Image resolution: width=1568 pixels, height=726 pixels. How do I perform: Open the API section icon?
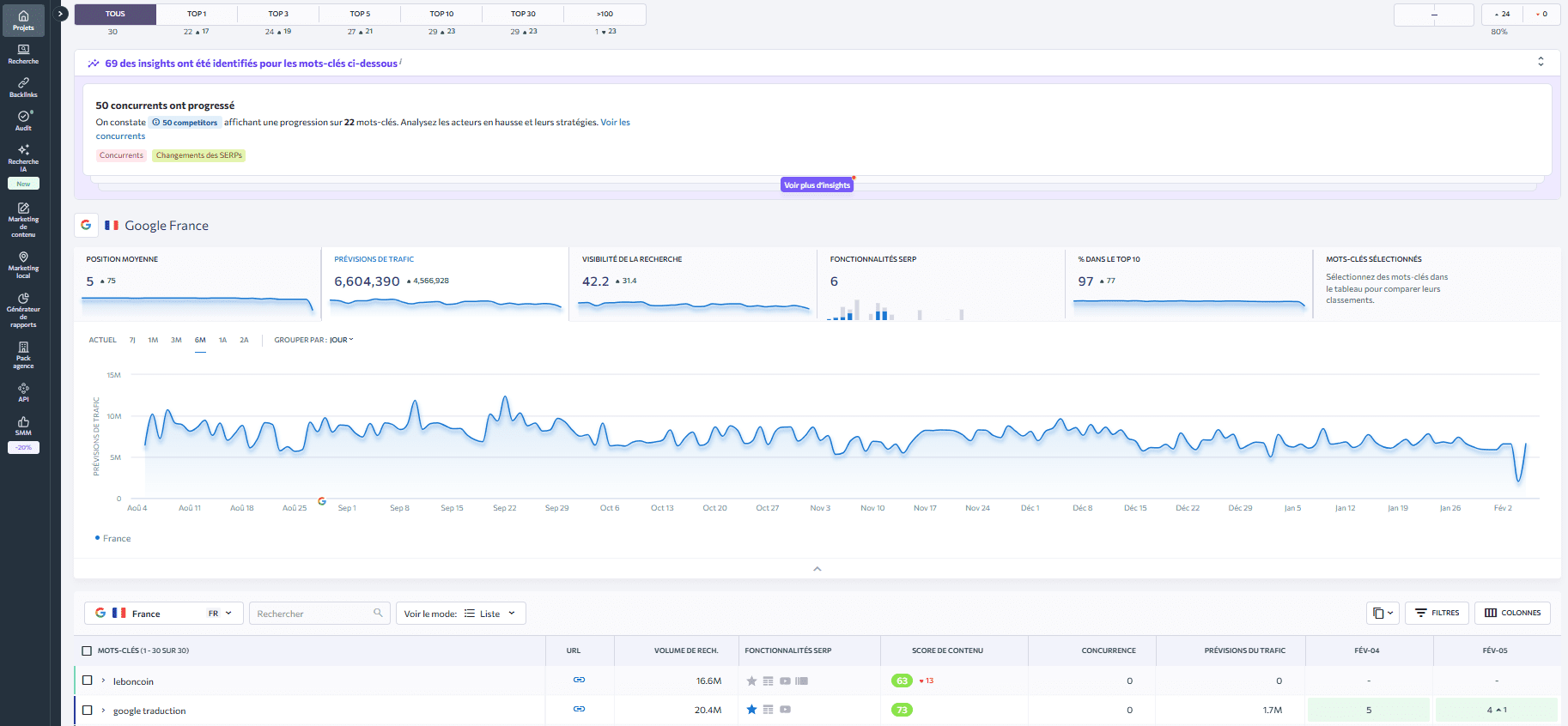(x=23, y=392)
